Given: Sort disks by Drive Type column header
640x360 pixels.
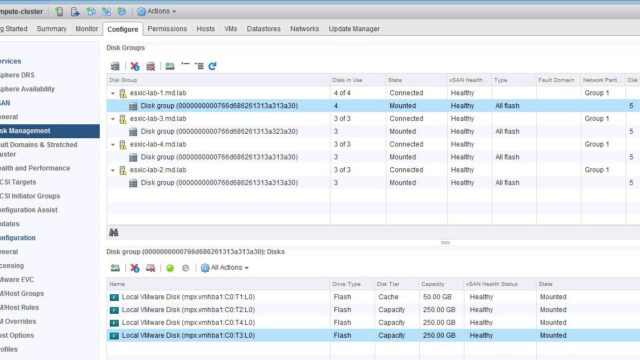Looking at the screenshot, I should [352, 284].
